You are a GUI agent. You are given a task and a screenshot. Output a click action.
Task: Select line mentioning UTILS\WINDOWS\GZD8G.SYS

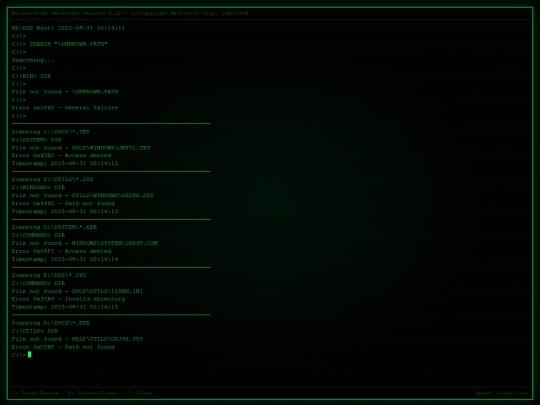83,195
